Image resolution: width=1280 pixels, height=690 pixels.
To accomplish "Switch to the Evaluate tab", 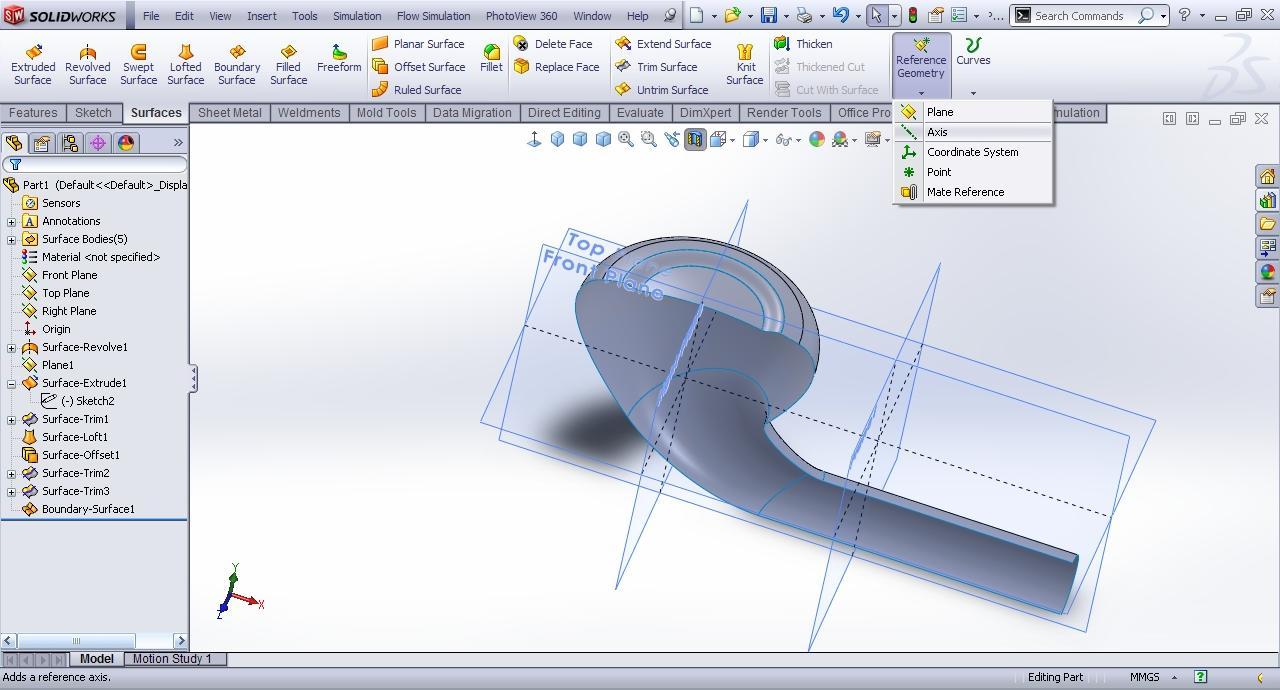I will pos(640,113).
